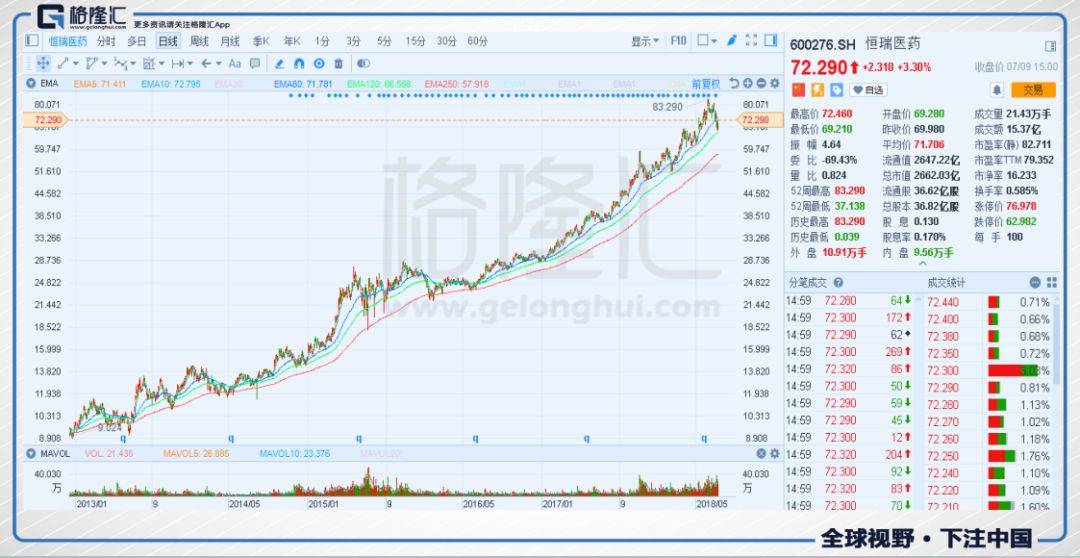
Task: Toggle the left sidebar panel
Action: click(32, 41)
